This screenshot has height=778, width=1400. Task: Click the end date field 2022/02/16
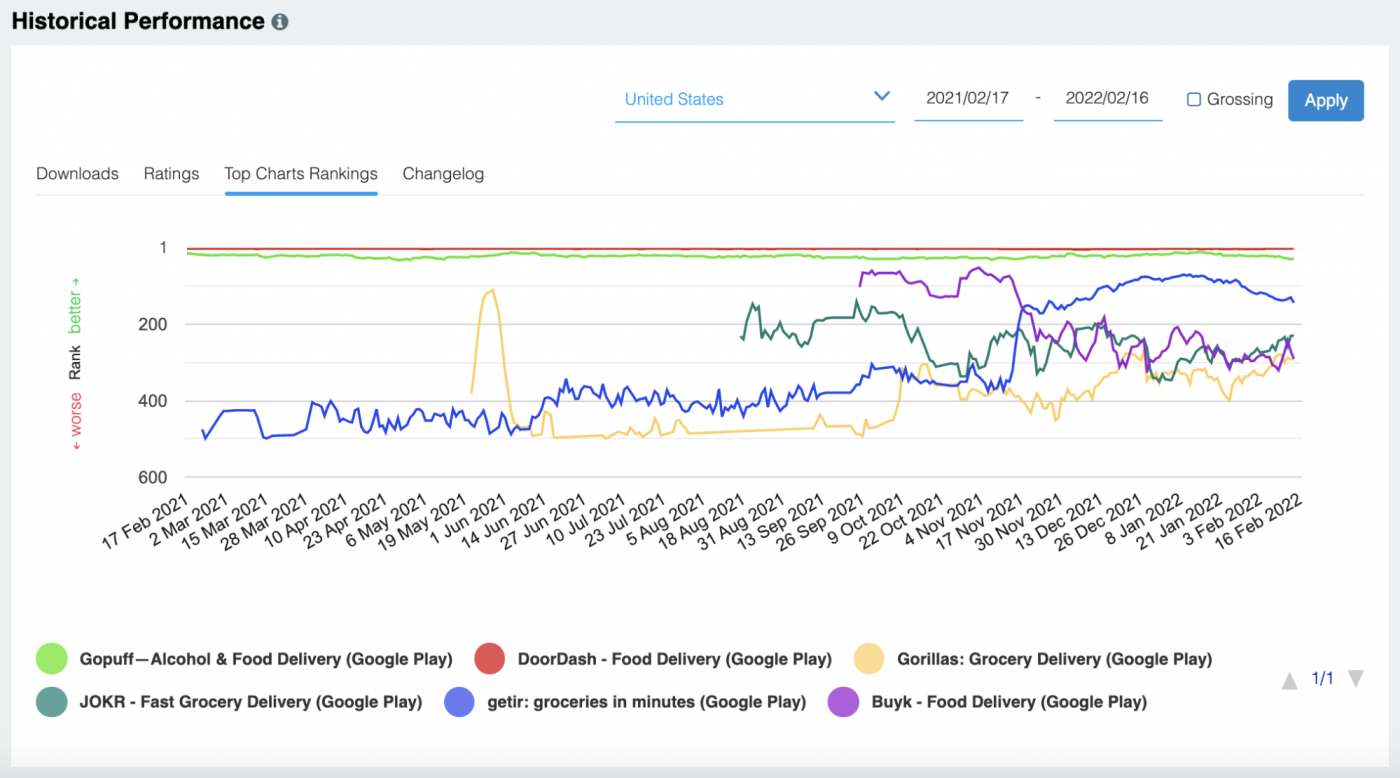point(1107,99)
